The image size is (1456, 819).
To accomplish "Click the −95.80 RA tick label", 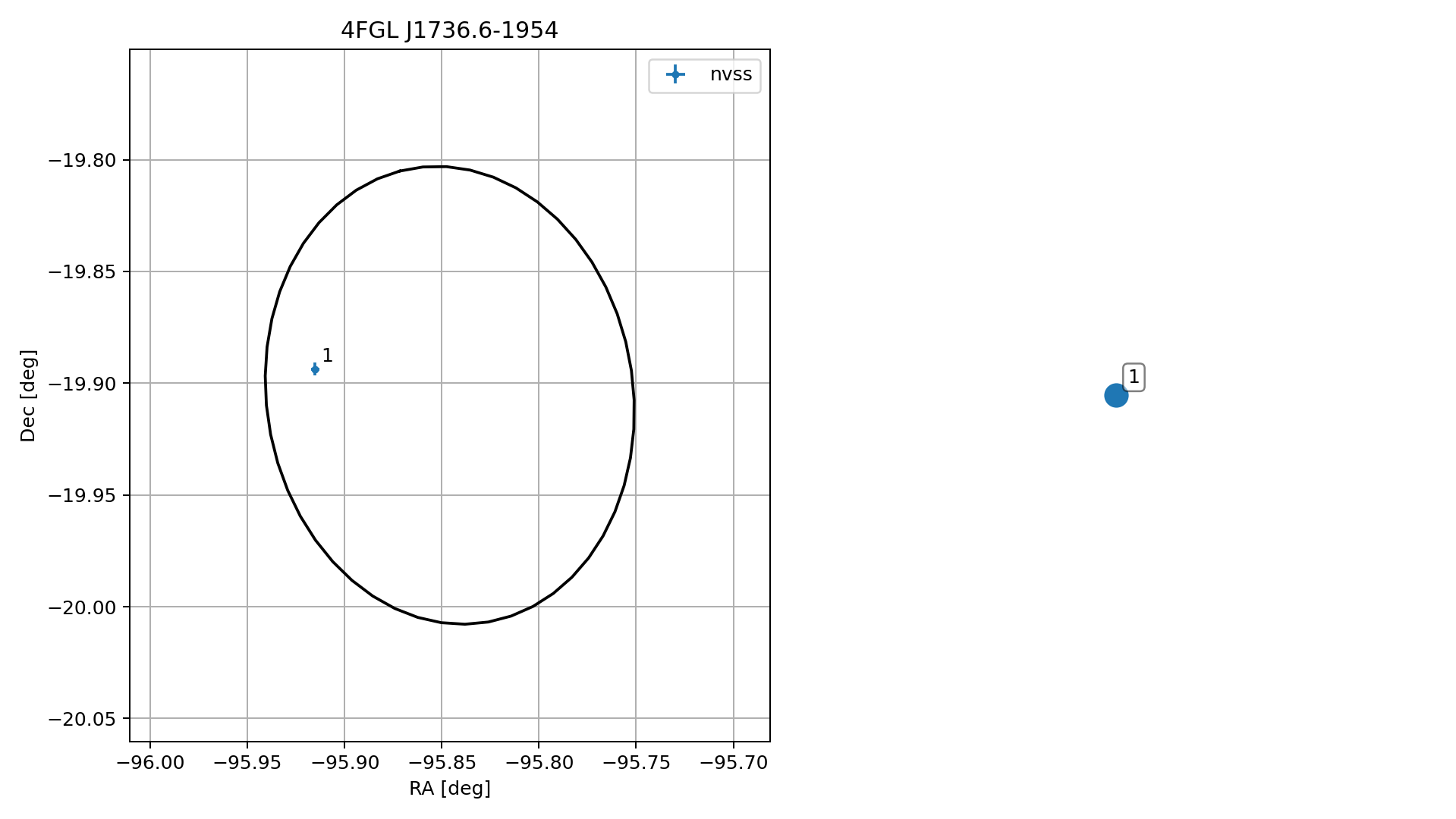I will pyautogui.click(x=539, y=763).
